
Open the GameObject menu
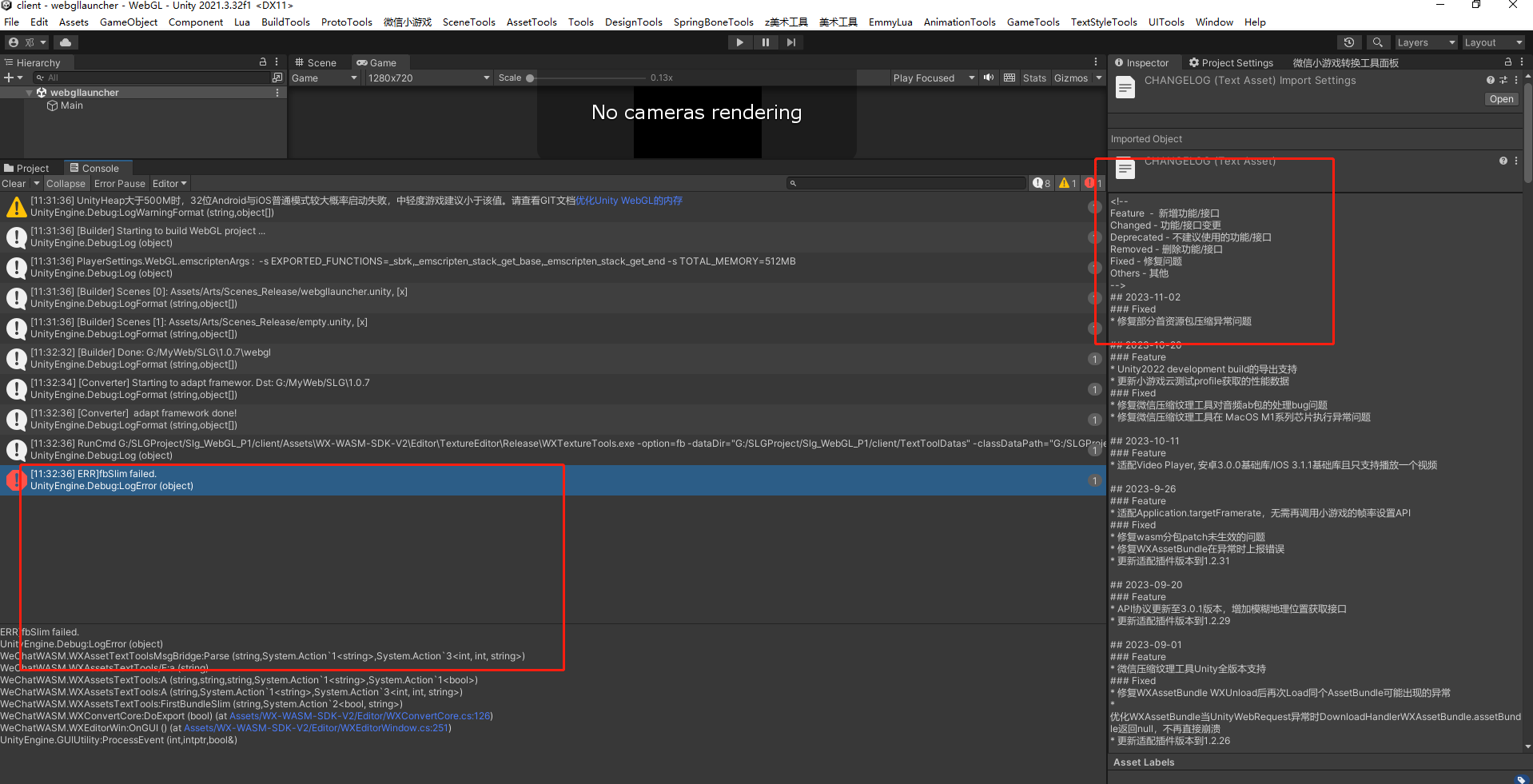[129, 22]
